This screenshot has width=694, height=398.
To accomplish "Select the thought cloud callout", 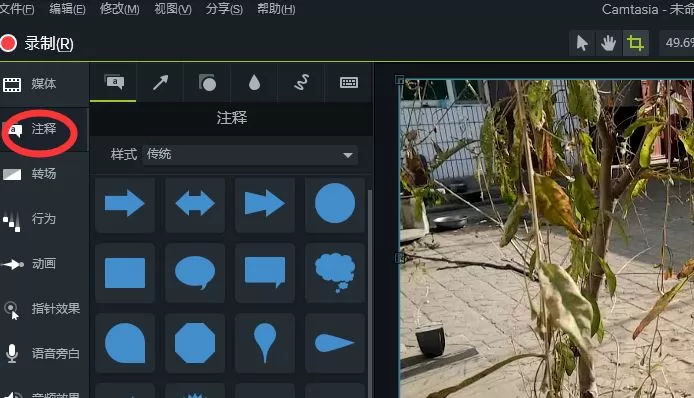I will [x=335, y=273].
